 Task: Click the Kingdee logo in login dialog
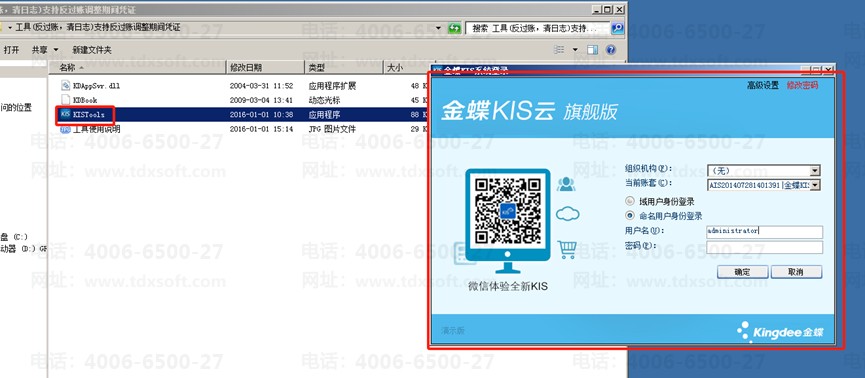point(781,331)
